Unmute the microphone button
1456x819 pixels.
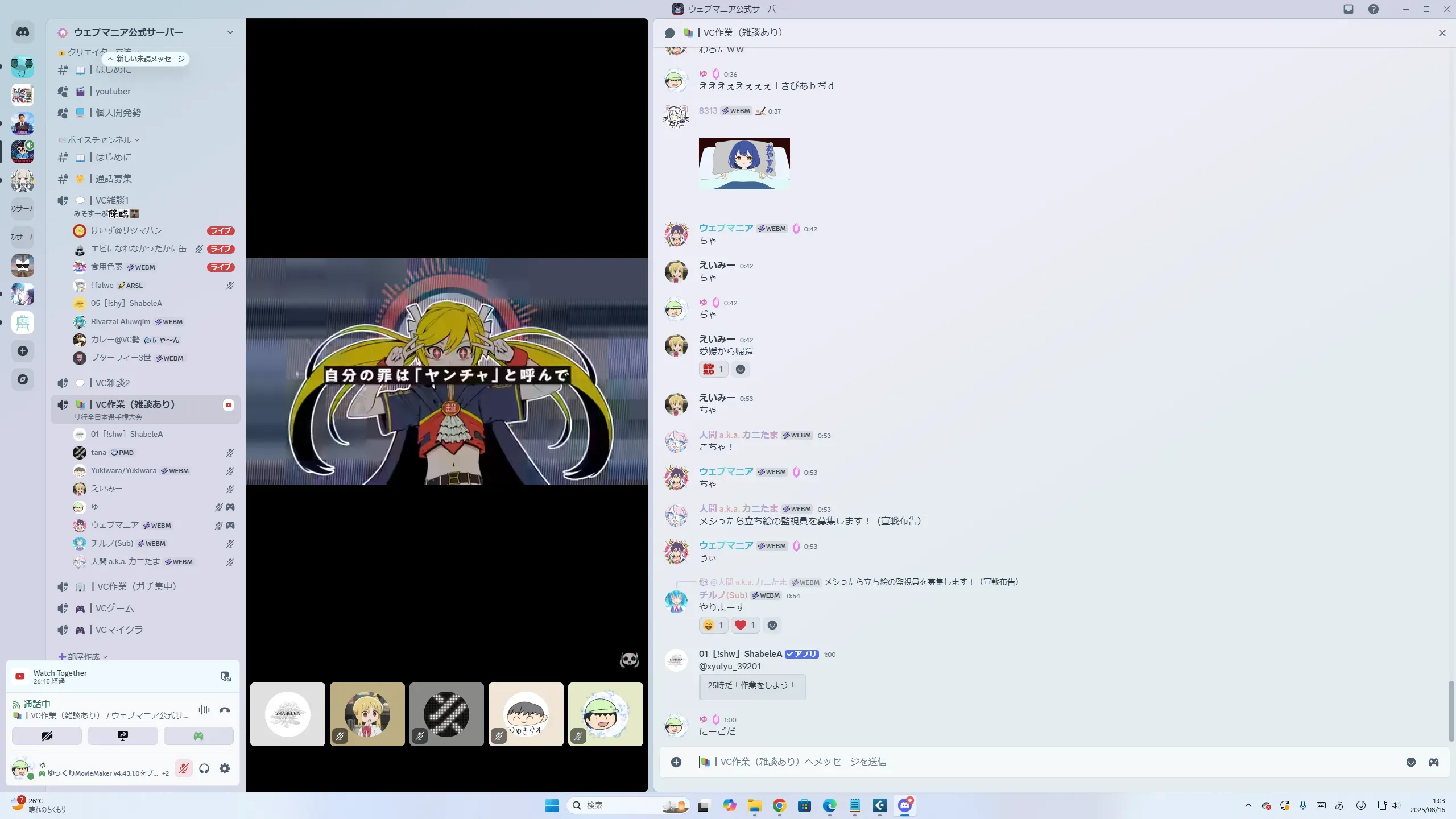(x=183, y=769)
